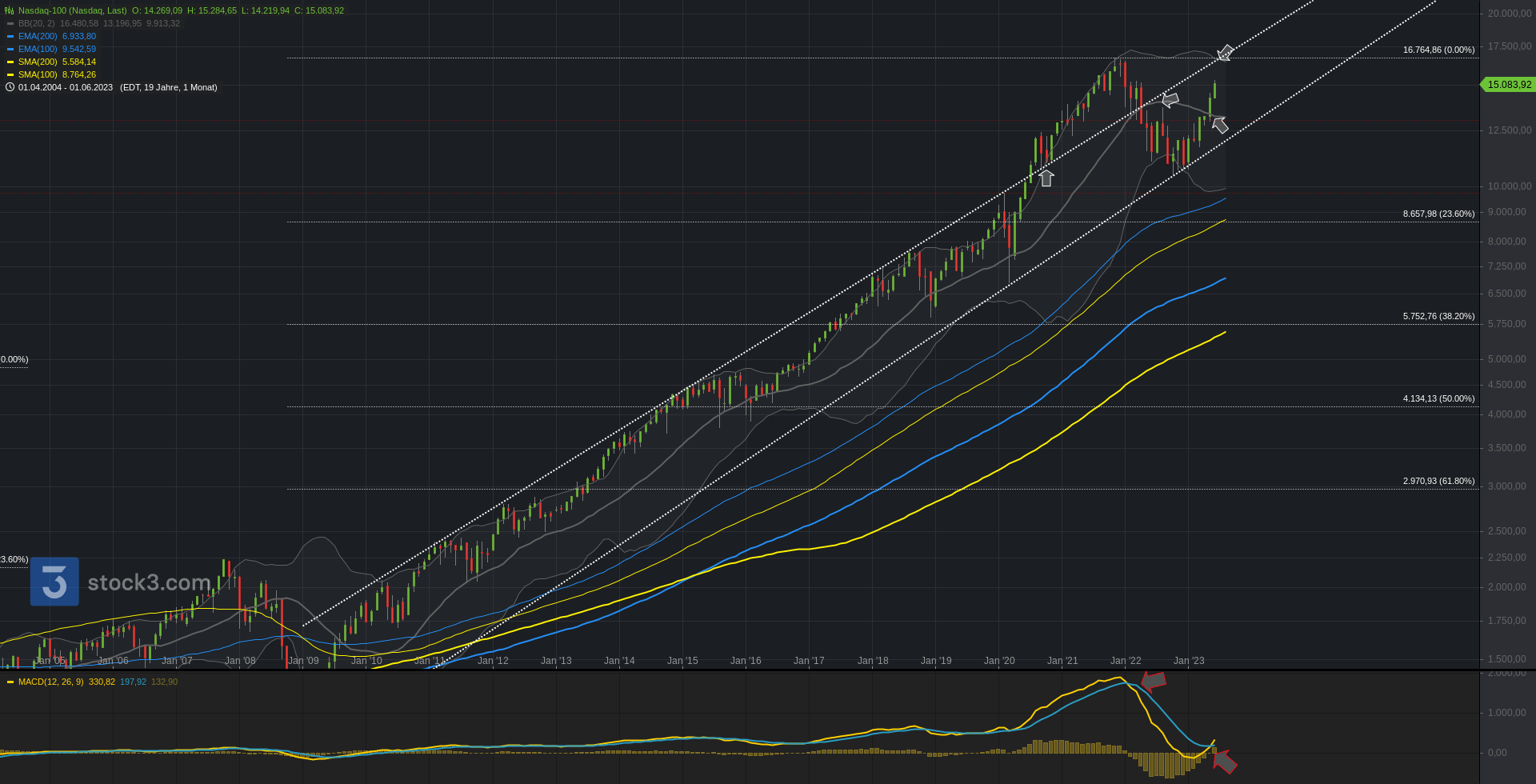Click the yellow MACD color swatch
1536x784 pixels.
pos(10,682)
